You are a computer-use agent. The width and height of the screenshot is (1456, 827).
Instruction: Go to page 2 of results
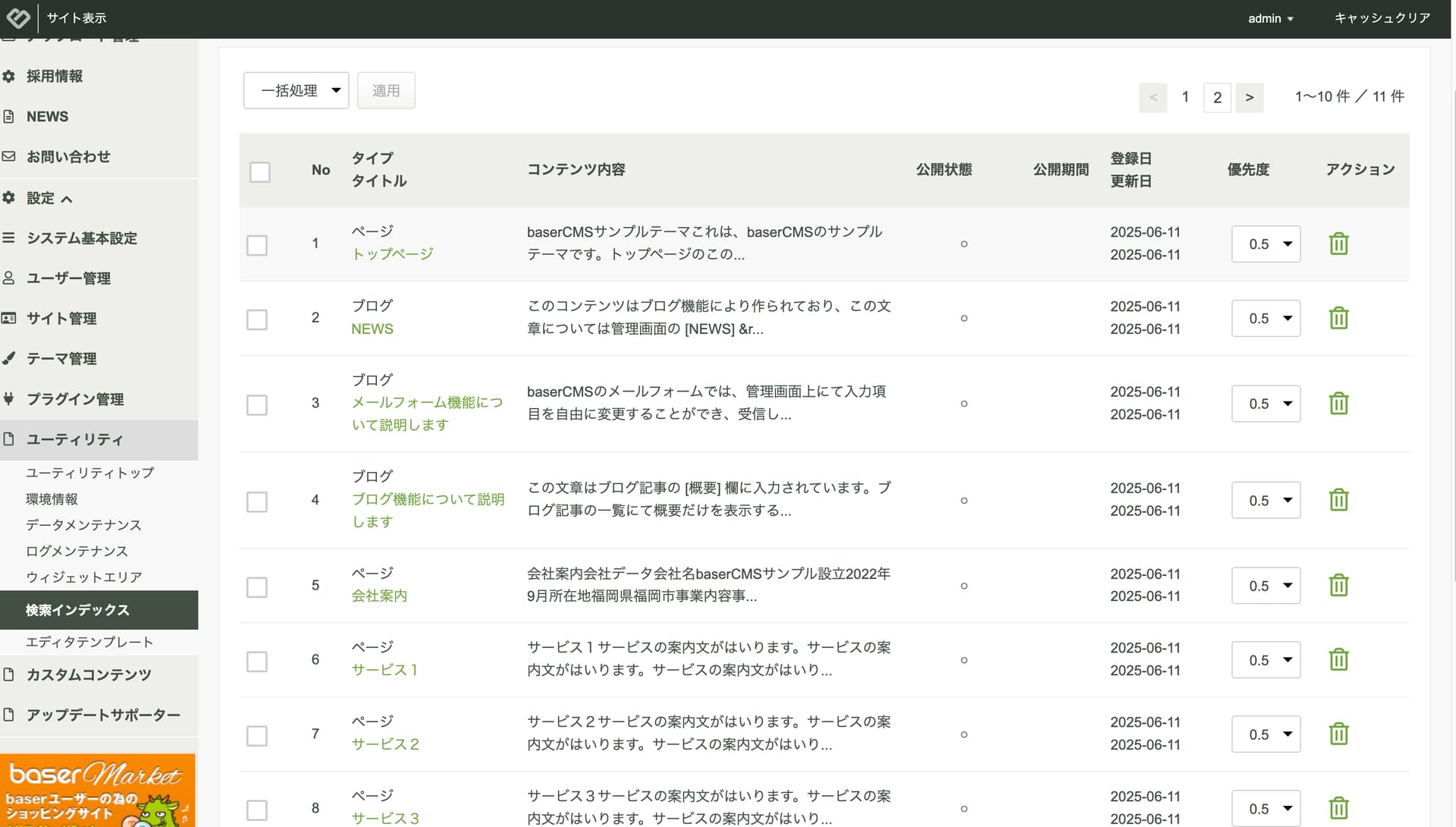1217,97
